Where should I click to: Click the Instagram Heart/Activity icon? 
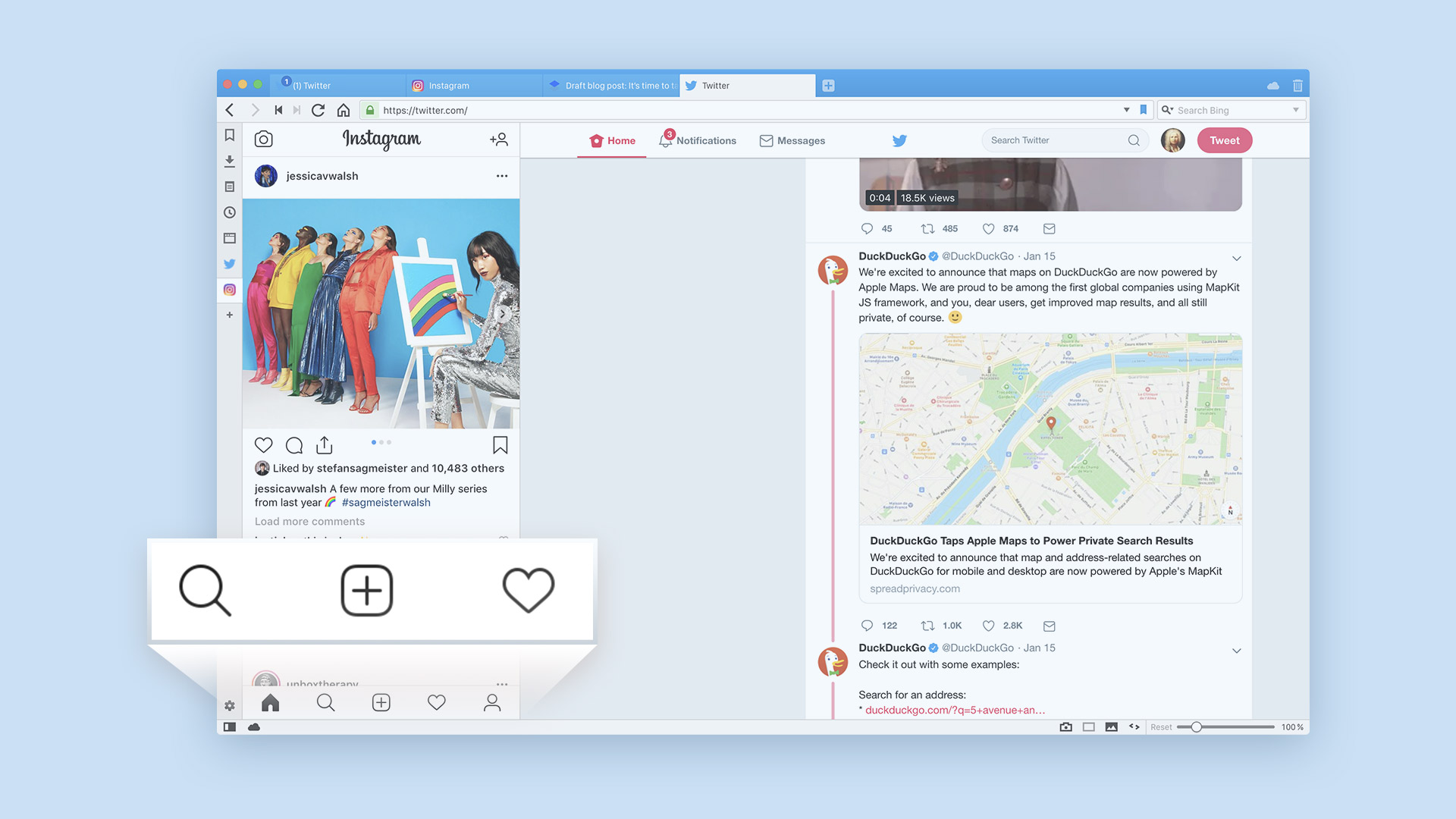(435, 702)
